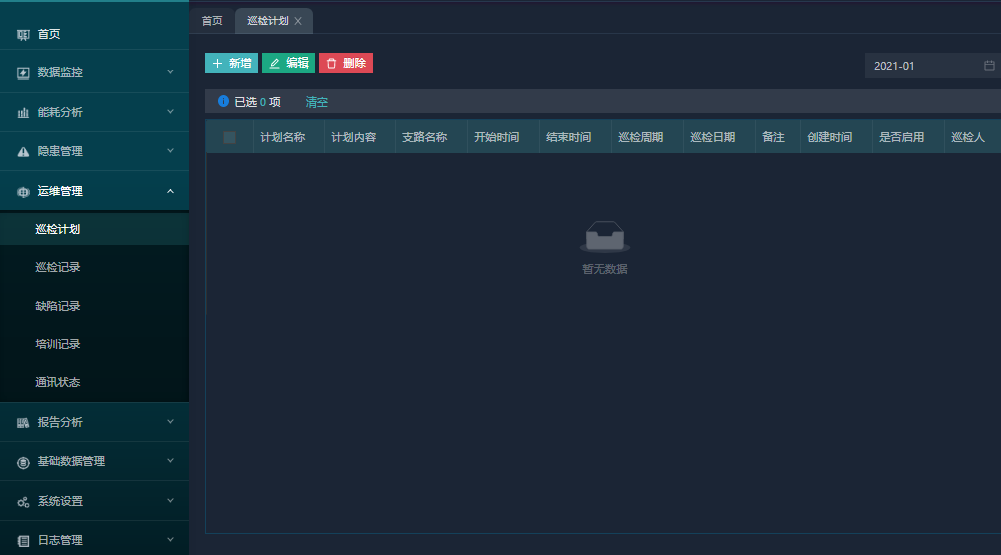
Task: Click the 隐患管理 warning triangle icon
Action: tap(23, 152)
